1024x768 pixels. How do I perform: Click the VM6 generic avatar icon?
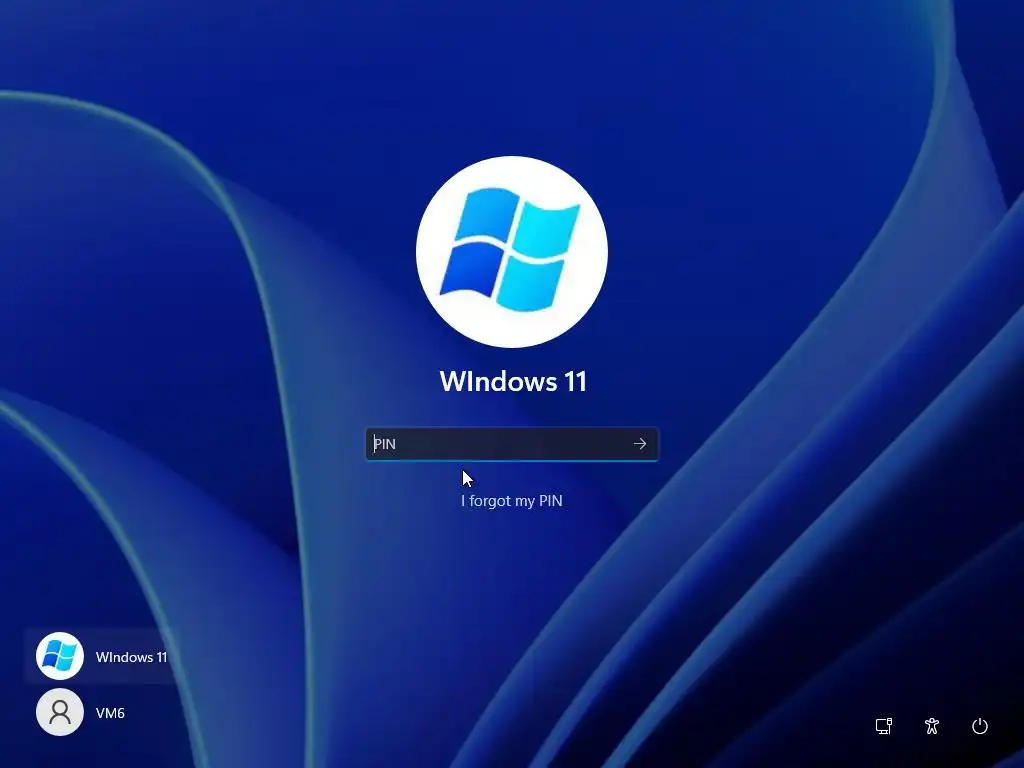pyautogui.click(x=60, y=712)
